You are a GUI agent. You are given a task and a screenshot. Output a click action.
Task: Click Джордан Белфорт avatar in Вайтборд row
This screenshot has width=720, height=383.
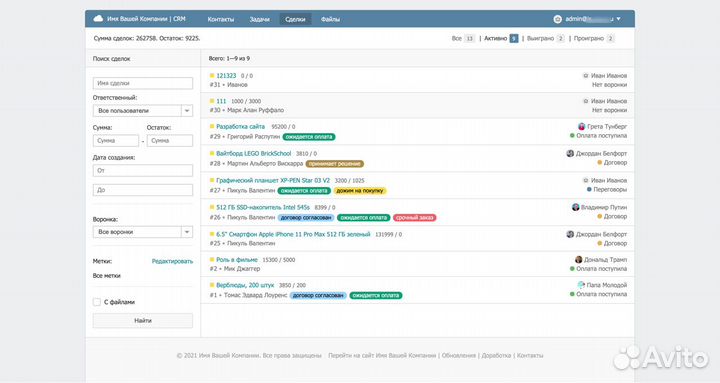[x=570, y=153]
